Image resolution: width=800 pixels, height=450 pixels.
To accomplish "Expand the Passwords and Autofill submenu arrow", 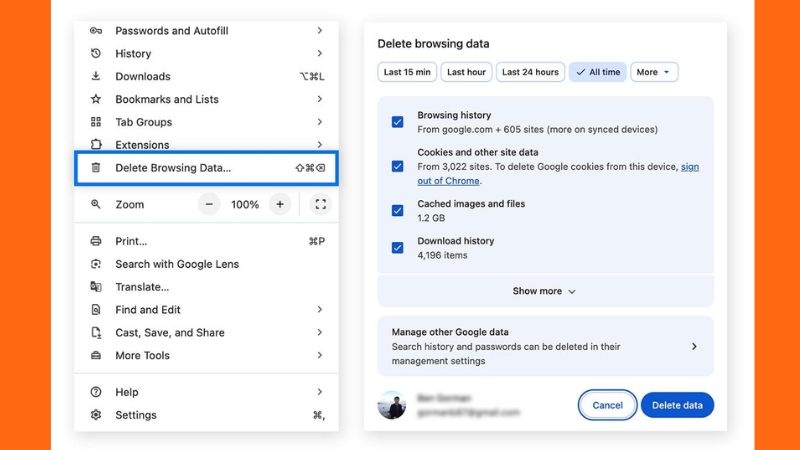I will (x=319, y=31).
